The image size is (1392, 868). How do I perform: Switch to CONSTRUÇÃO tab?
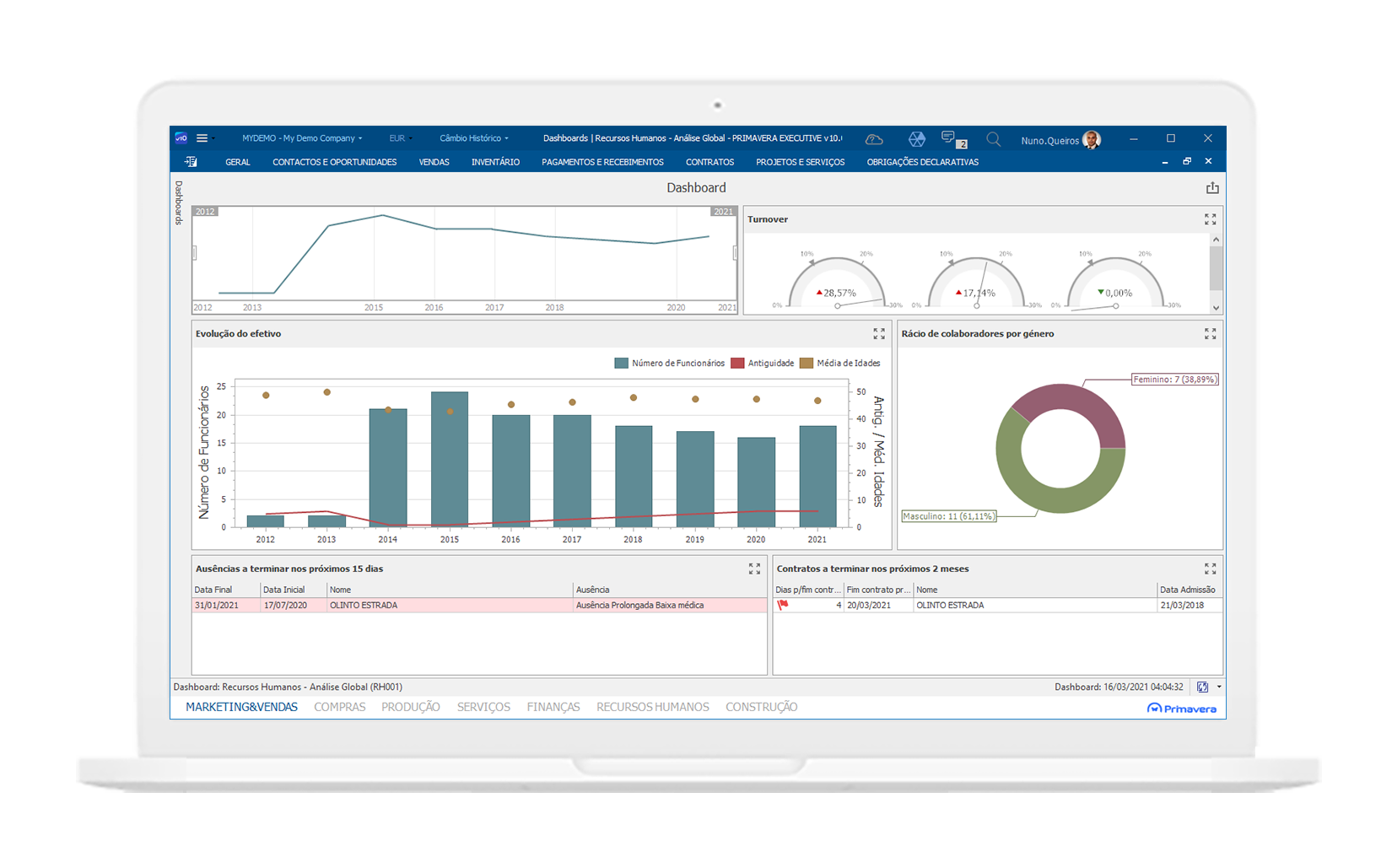click(762, 708)
